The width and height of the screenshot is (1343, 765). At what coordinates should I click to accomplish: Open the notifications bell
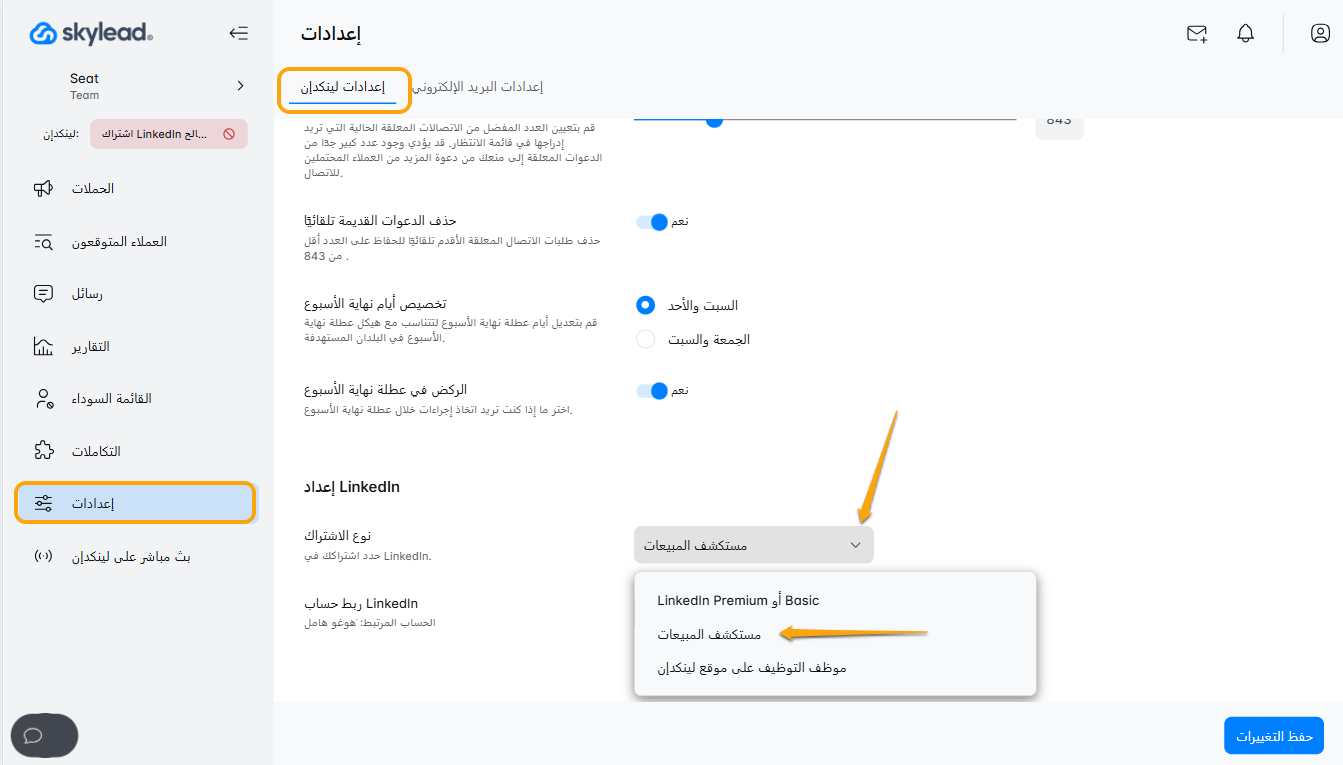coord(1245,34)
